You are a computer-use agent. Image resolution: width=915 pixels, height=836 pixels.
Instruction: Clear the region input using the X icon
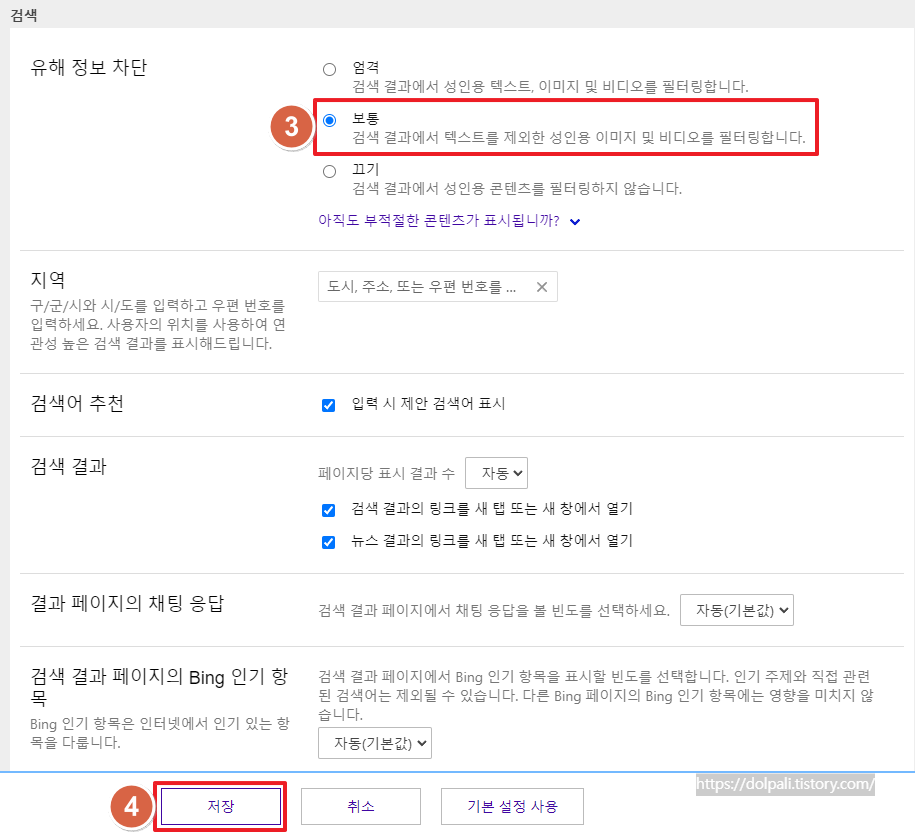tap(541, 286)
